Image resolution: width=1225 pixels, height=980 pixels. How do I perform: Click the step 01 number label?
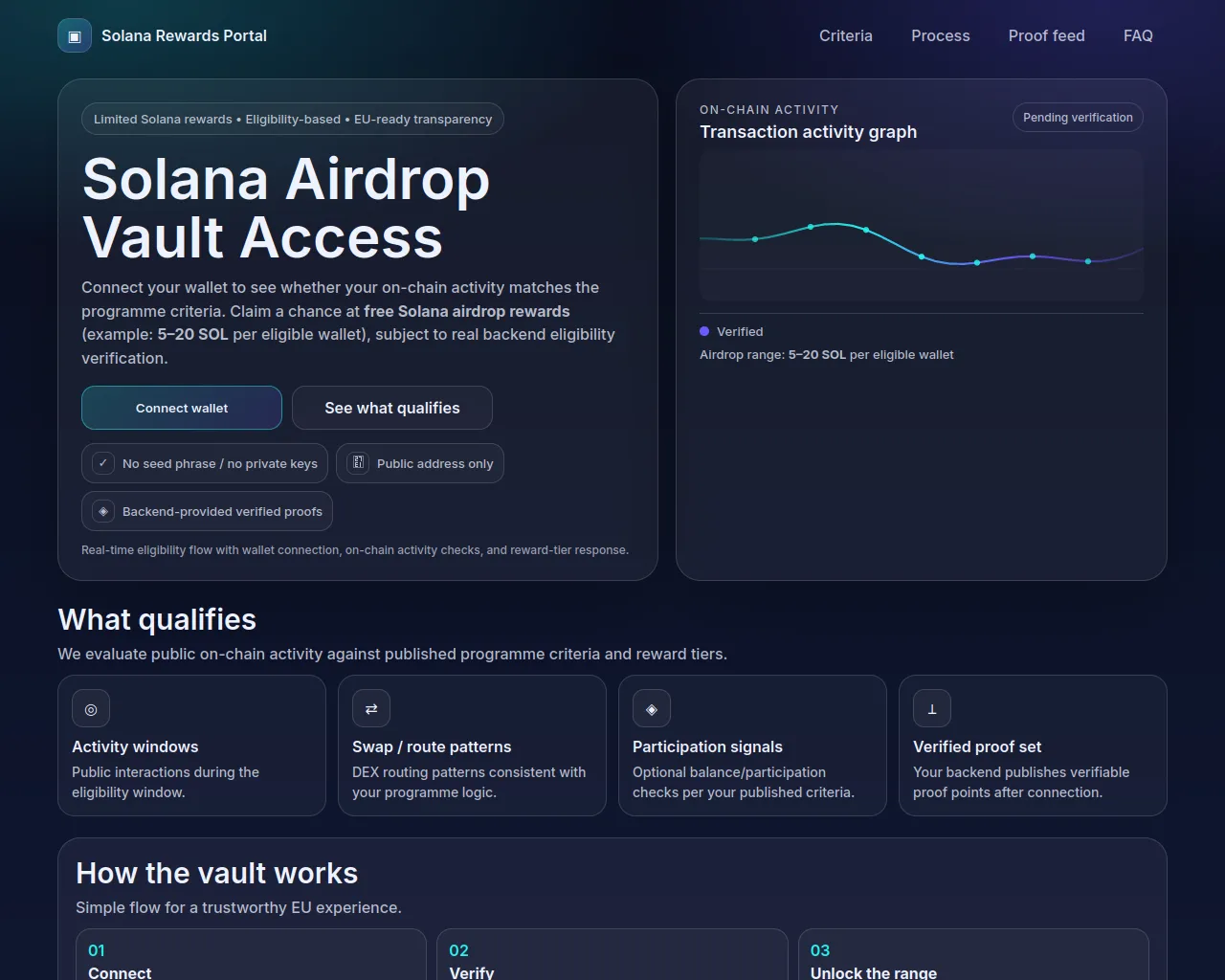coord(97,950)
